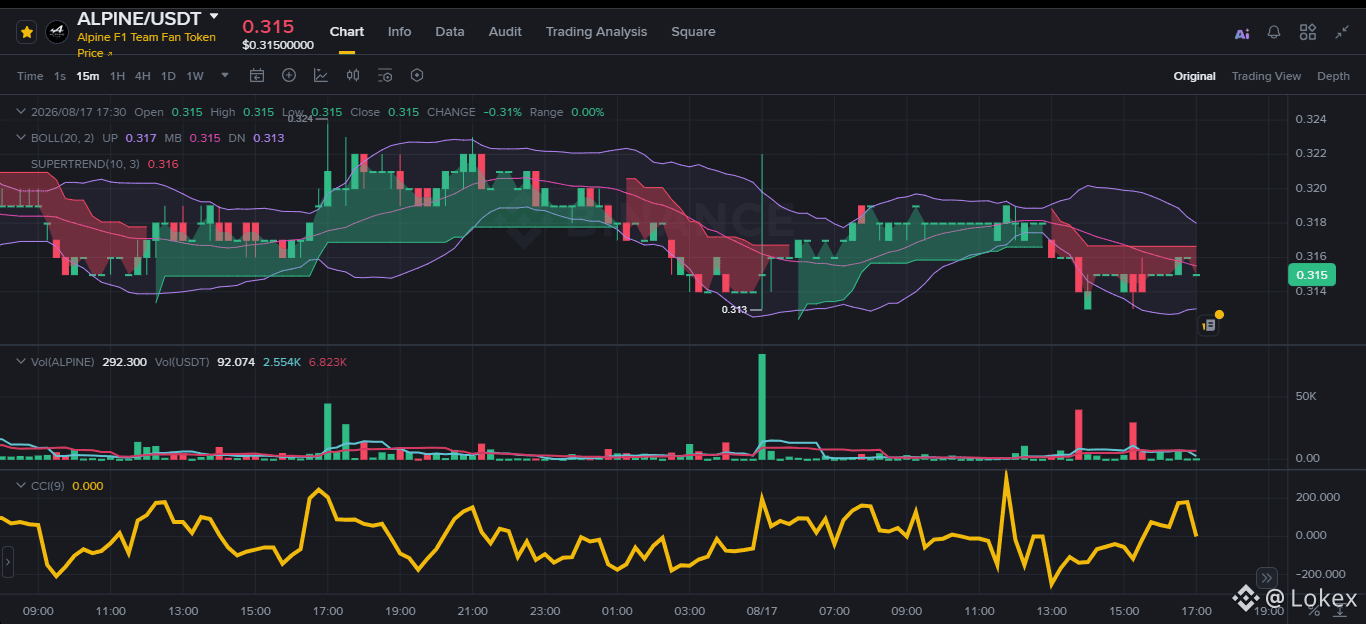
Task: Collapse the Vol(ALPINE) panel chevron
Action: [x=22, y=362]
